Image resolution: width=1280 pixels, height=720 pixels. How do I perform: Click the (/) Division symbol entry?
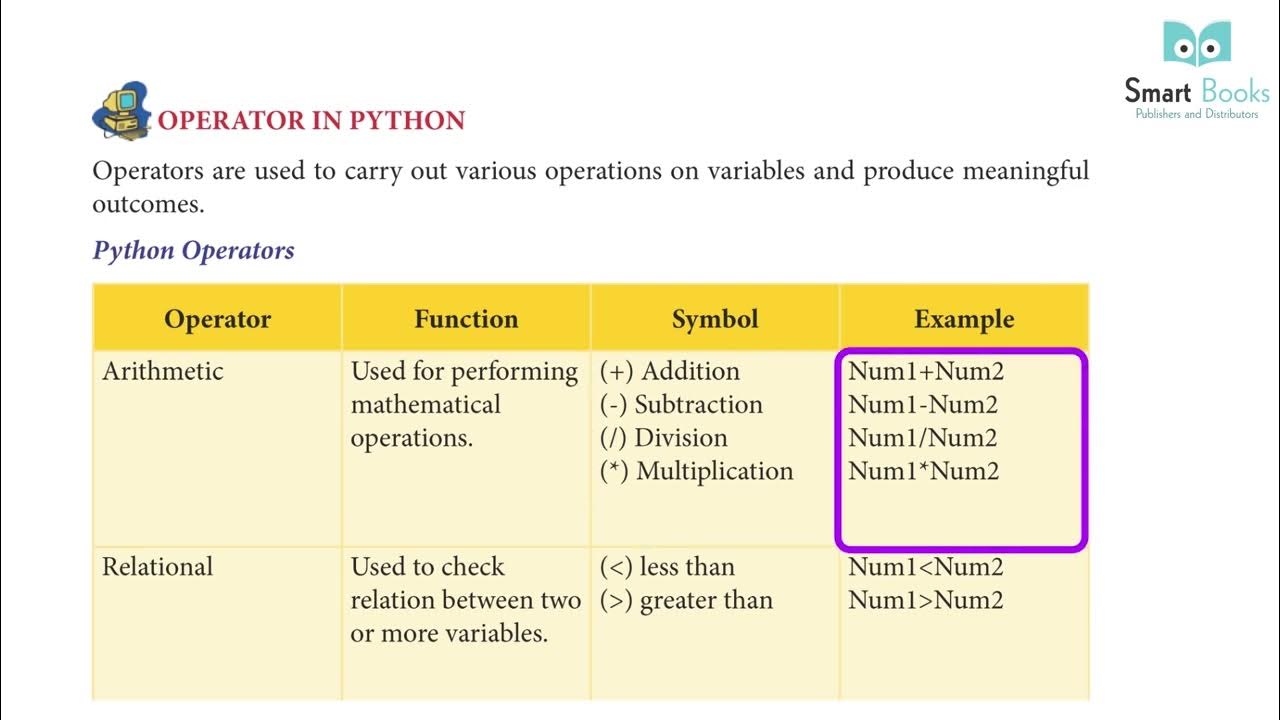coord(664,438)
